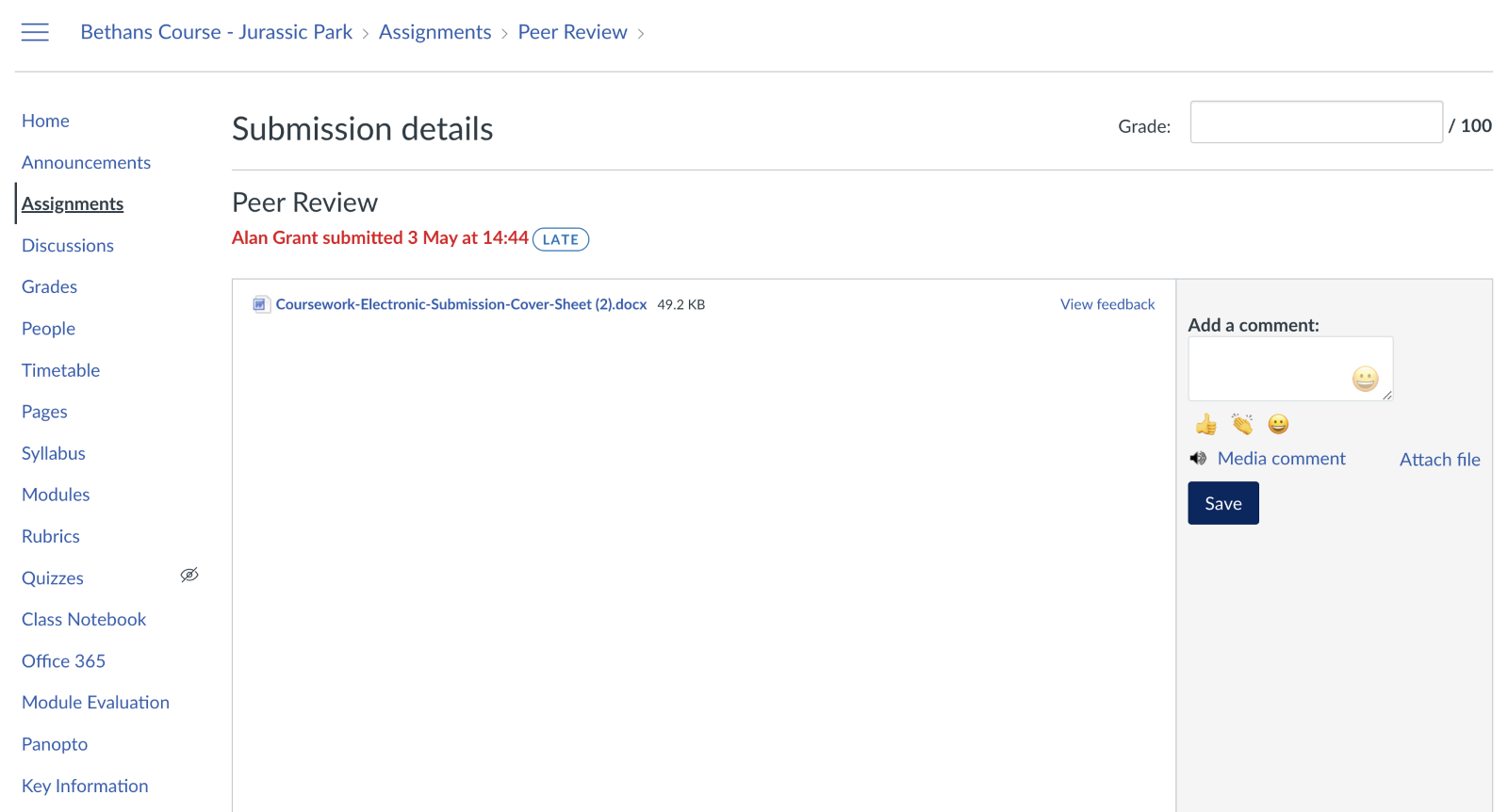Open Pages in course navigation
1508x812 pixels.
point(44,412)
